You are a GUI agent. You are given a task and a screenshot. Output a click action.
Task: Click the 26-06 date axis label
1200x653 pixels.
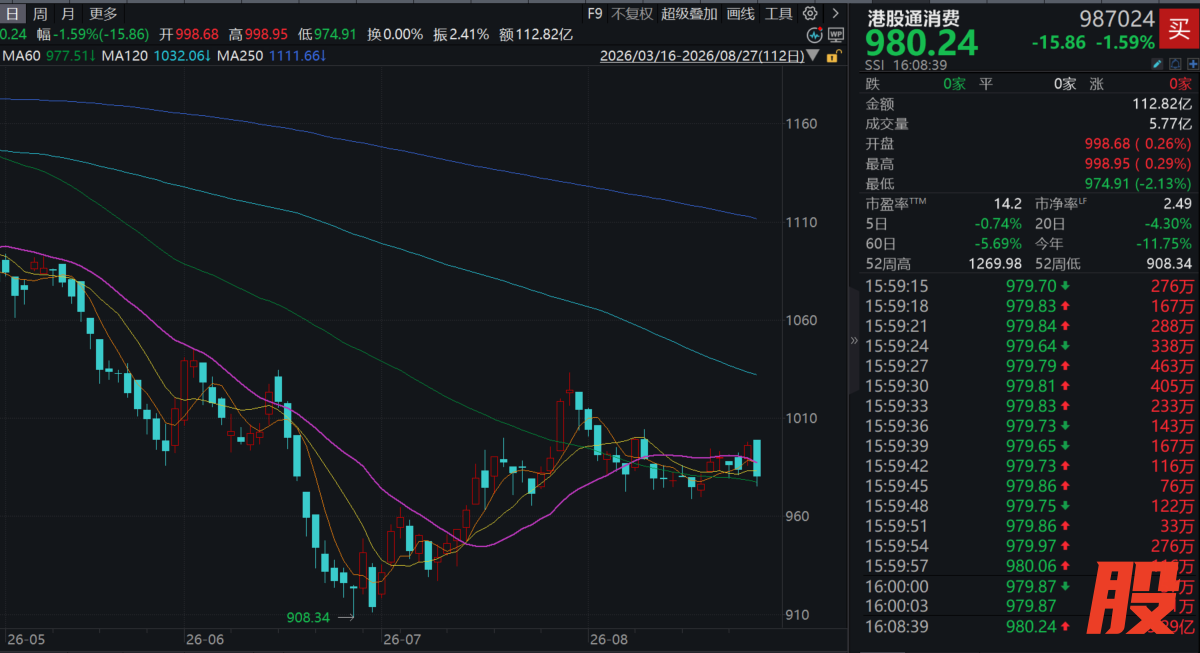coord(204,638)
